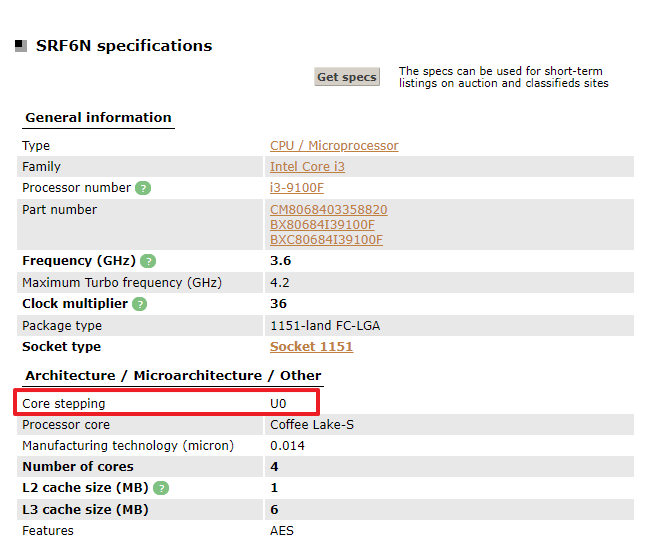Screen dimensions: 649x537
Task: Open part number BX80684I39100F link
Action: pyautogui.click(x=322, y=224)
